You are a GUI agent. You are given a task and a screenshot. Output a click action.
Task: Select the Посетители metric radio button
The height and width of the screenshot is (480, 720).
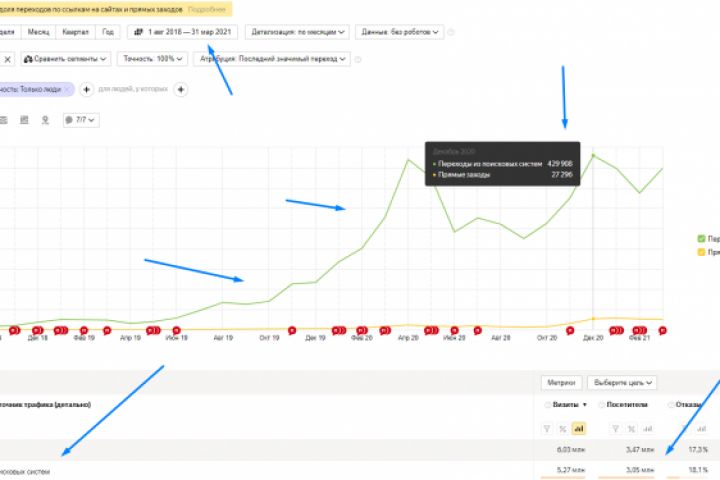click(x=601, y=405)
